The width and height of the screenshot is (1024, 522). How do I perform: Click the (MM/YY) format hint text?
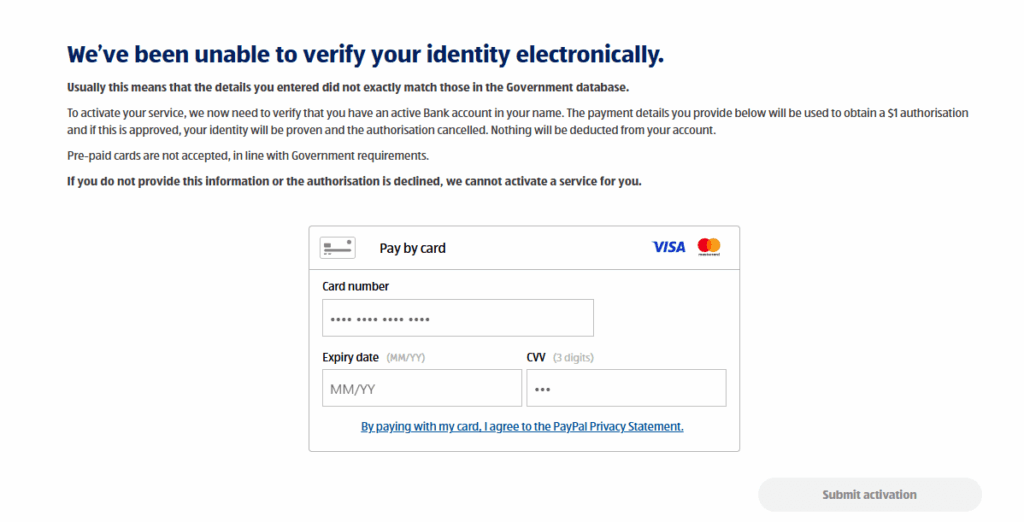pos(412,358)
